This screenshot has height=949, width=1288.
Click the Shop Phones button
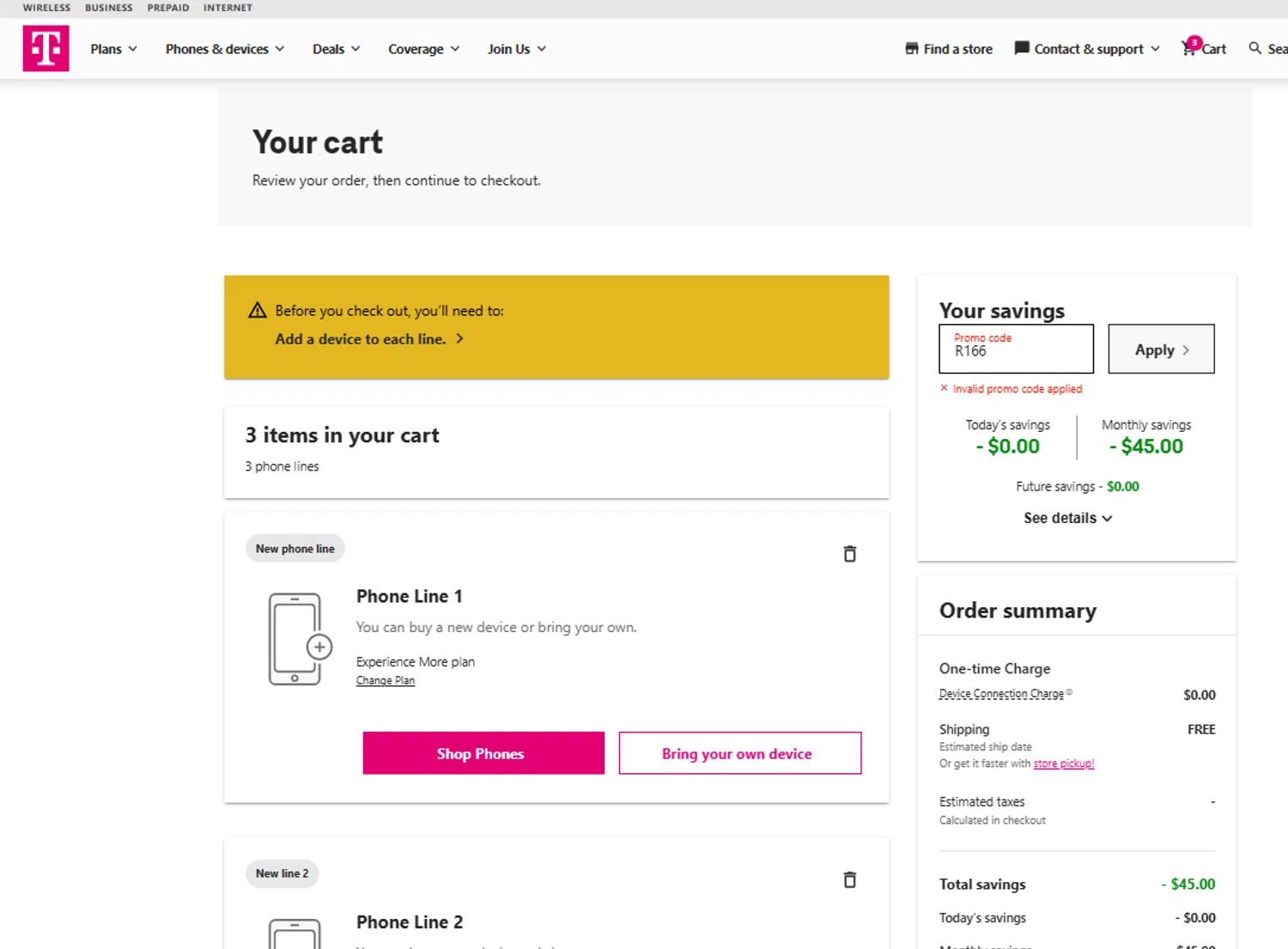click(x=483, y=753)
